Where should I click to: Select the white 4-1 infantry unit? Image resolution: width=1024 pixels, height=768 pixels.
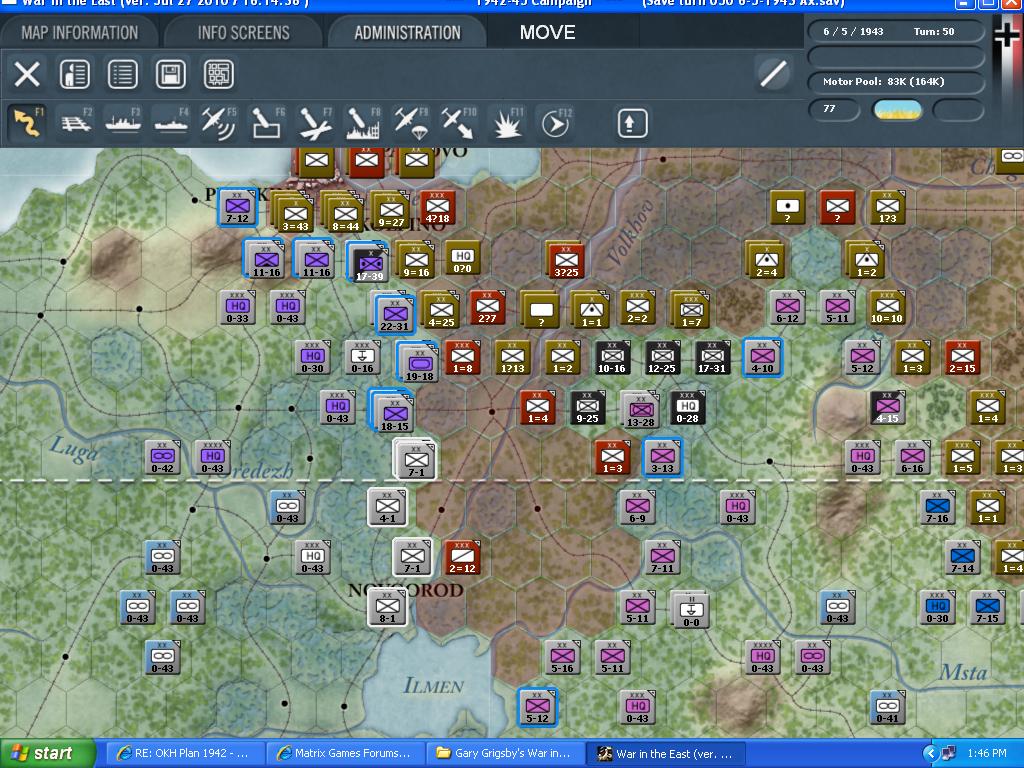tap(387, 507)
